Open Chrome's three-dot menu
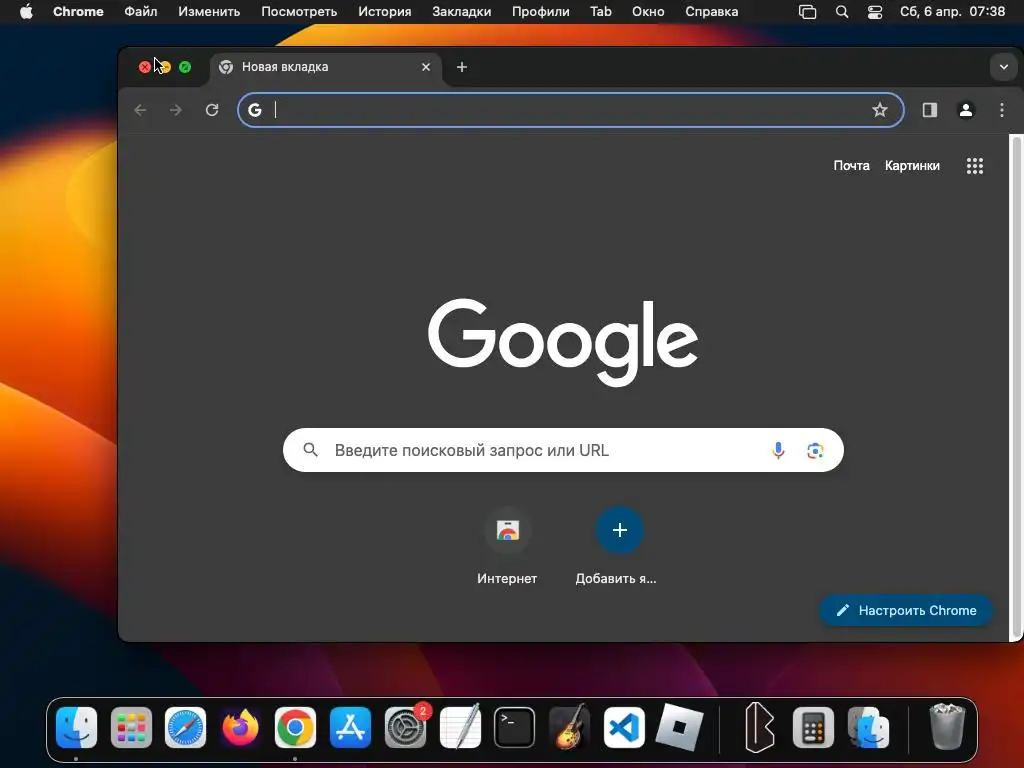Image resolution: width=1024 pixels, height=768 pixels. coord(1002,110)
